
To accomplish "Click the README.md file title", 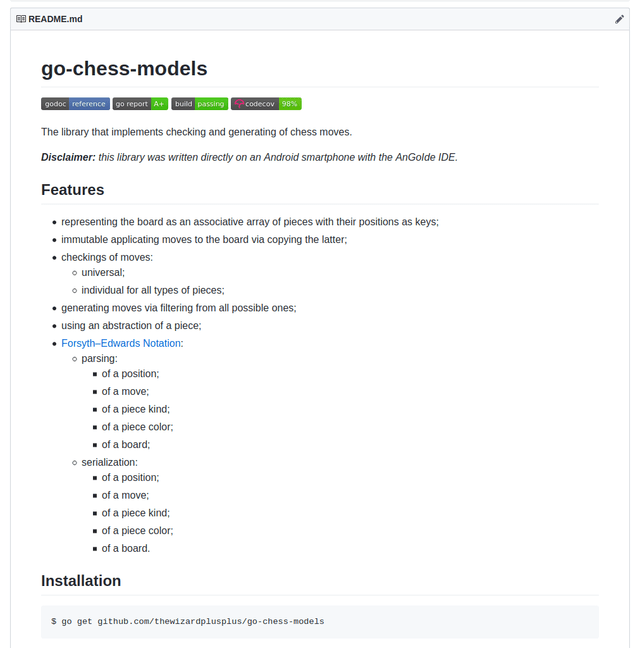I will [x=55, y=19].
